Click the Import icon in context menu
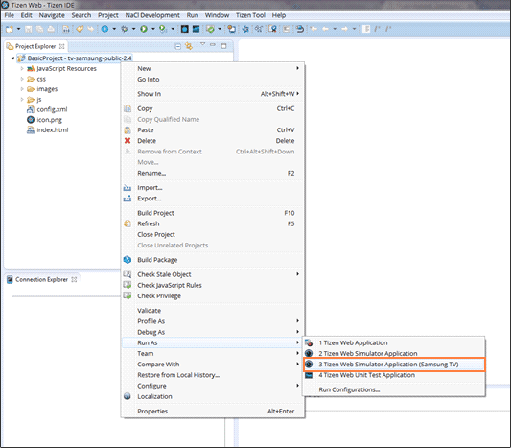511x448 pixels. click(127, 188)
